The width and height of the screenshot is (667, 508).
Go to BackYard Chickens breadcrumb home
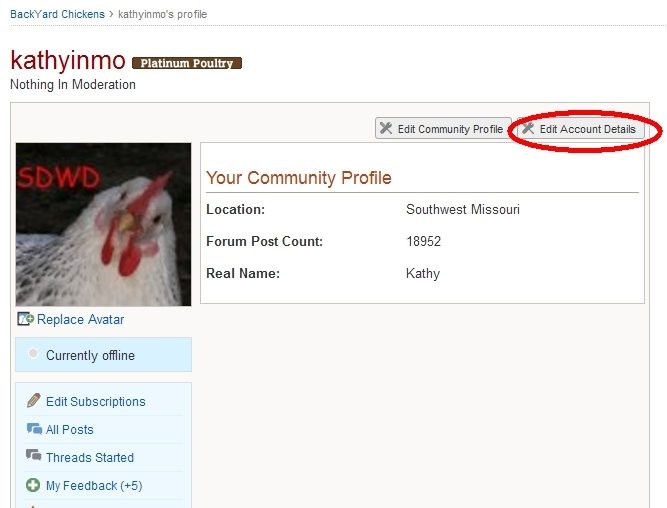pos(57,15)
